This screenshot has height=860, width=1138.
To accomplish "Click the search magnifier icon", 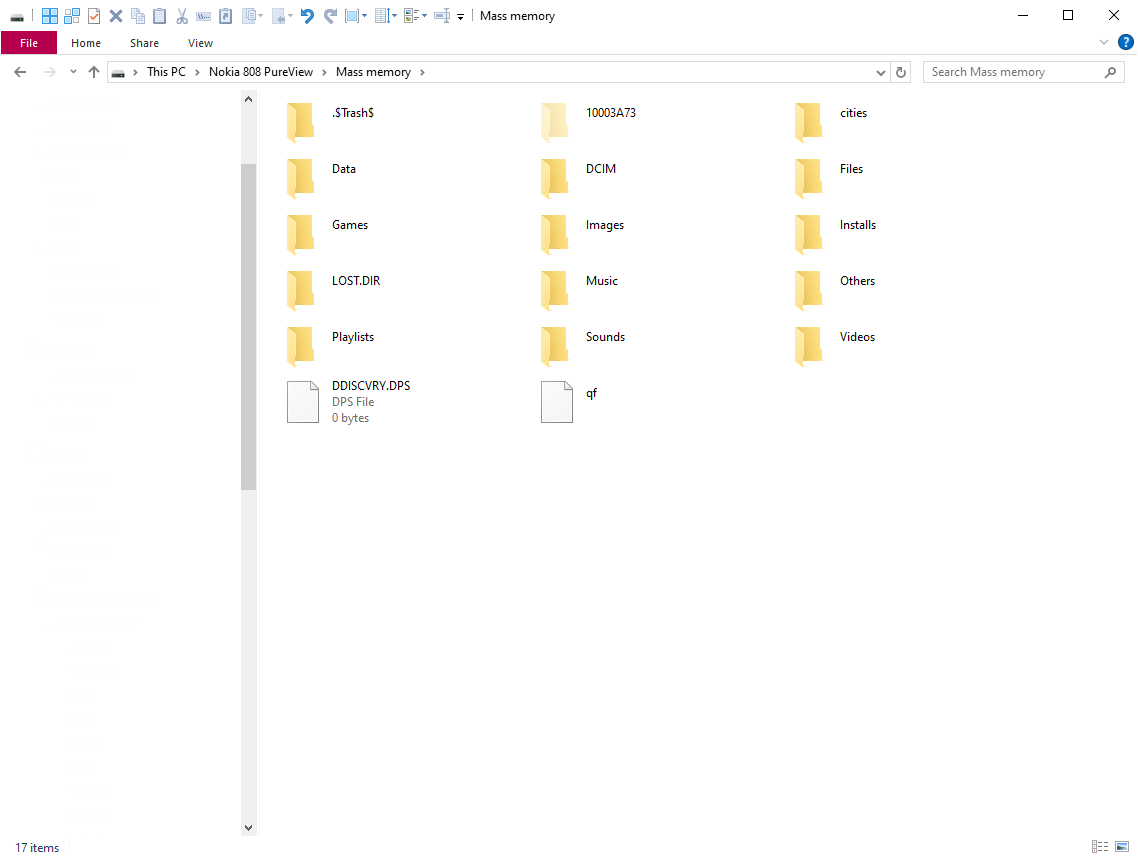I will (1110, 72).
